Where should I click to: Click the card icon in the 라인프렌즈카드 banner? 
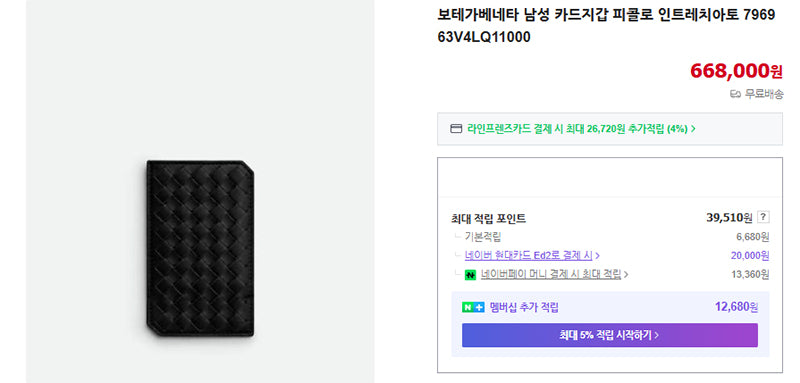(456, 129)
